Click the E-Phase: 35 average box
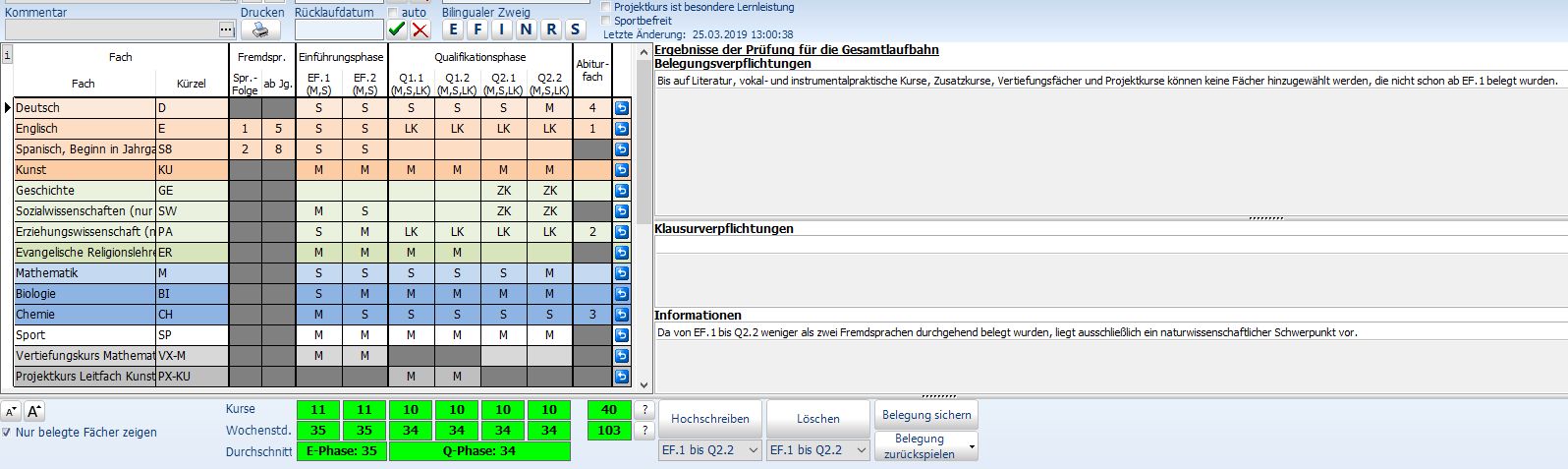The width and height of the screenshot is (1568, 469). click(341, 451)
